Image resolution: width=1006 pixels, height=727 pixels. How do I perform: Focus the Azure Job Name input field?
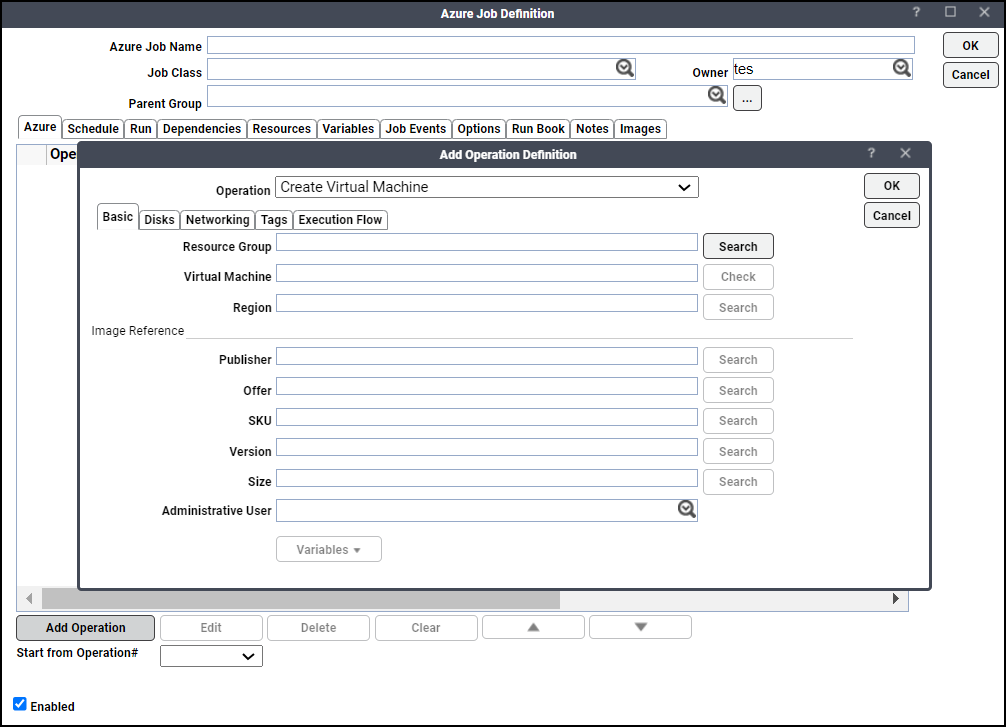[561, 45]
